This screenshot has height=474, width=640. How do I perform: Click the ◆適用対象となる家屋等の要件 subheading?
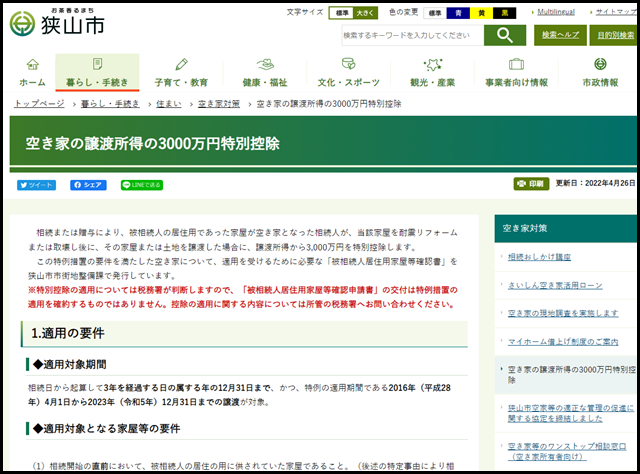pos(107,428)
